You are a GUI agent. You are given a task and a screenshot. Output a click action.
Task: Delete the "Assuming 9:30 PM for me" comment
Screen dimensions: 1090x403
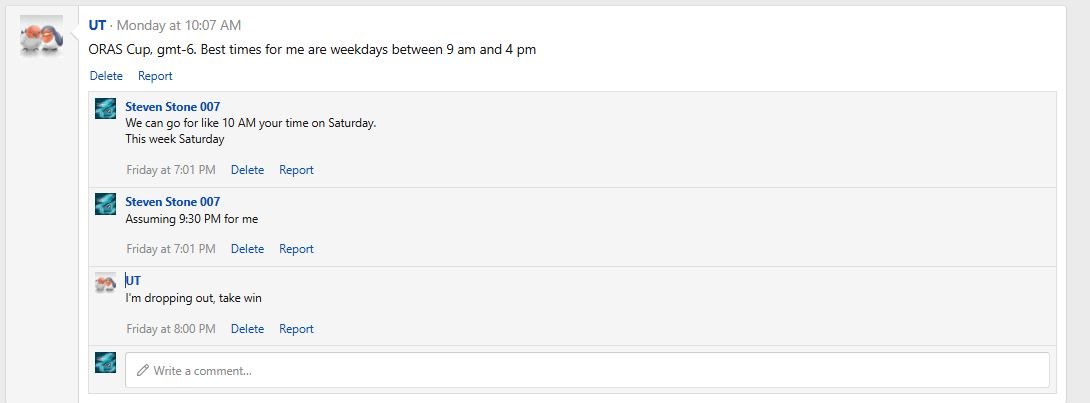point(247,249)
